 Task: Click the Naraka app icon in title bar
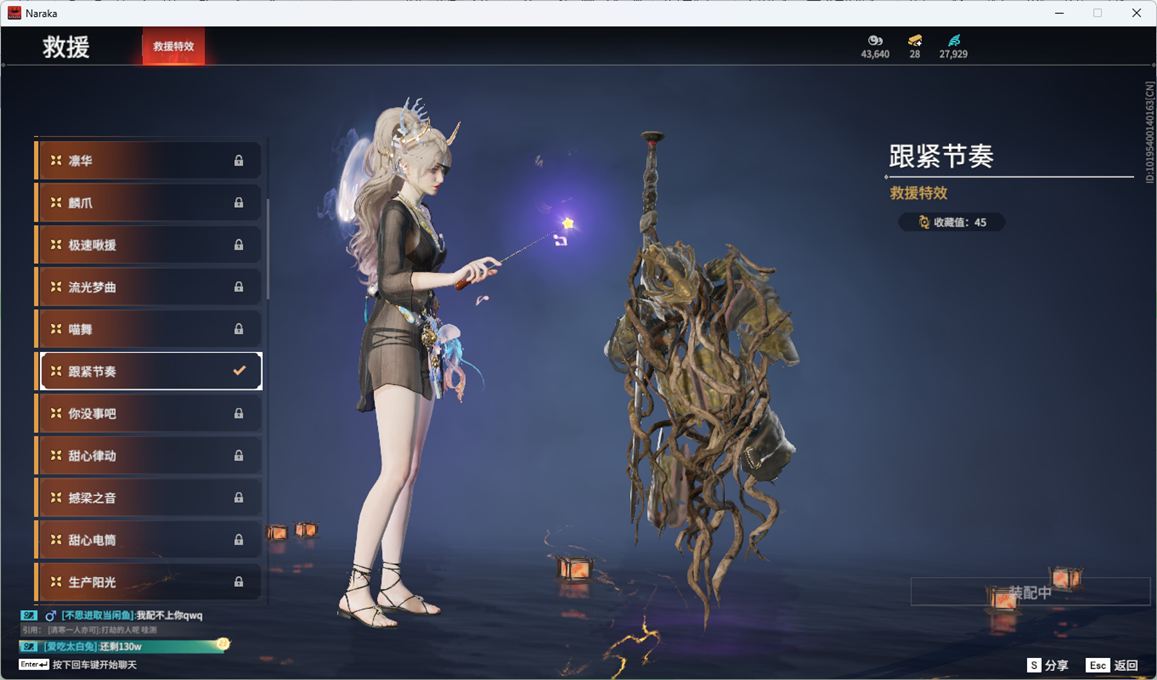[x=14, y=13]
